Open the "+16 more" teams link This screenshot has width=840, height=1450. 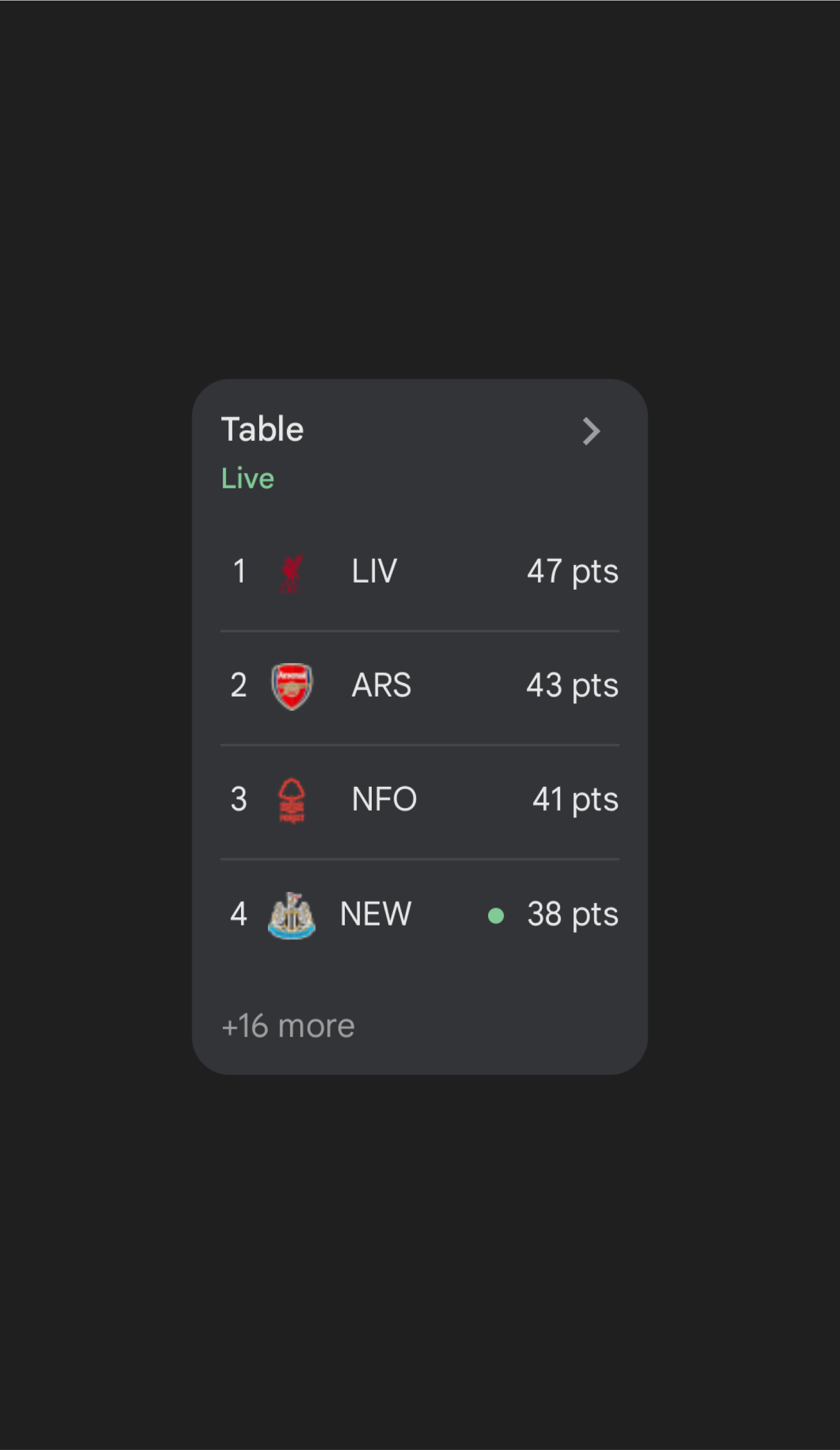(x=288, y=1026)
